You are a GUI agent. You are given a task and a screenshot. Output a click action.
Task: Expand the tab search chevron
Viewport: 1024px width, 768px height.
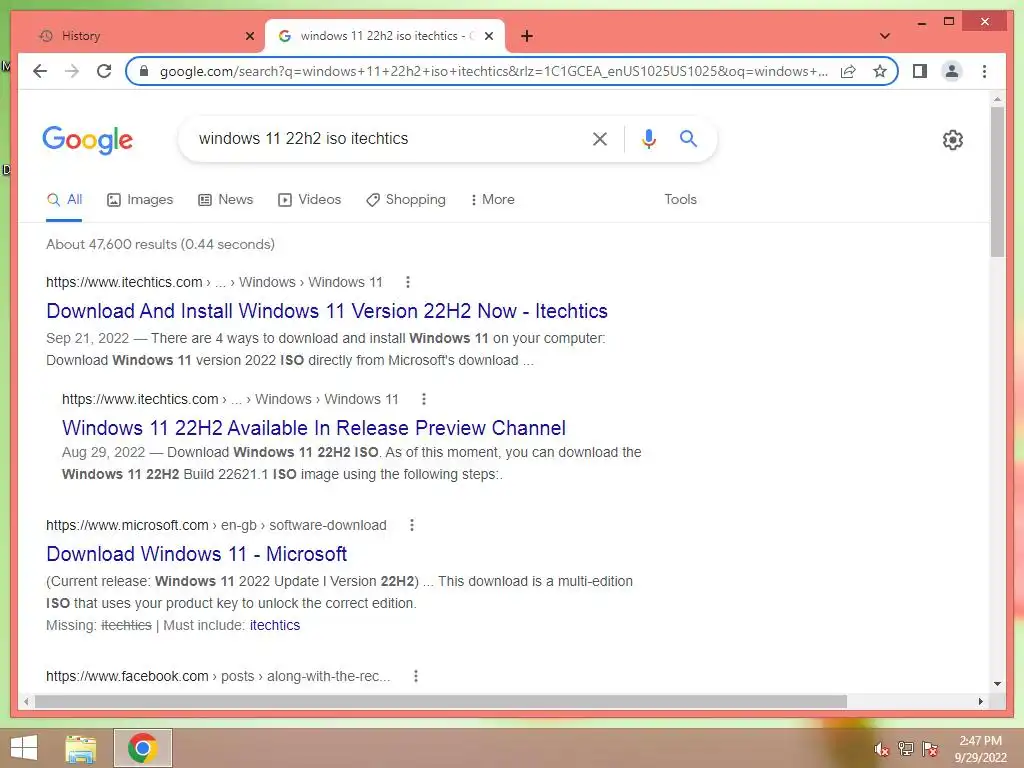(x=885, y=36)
